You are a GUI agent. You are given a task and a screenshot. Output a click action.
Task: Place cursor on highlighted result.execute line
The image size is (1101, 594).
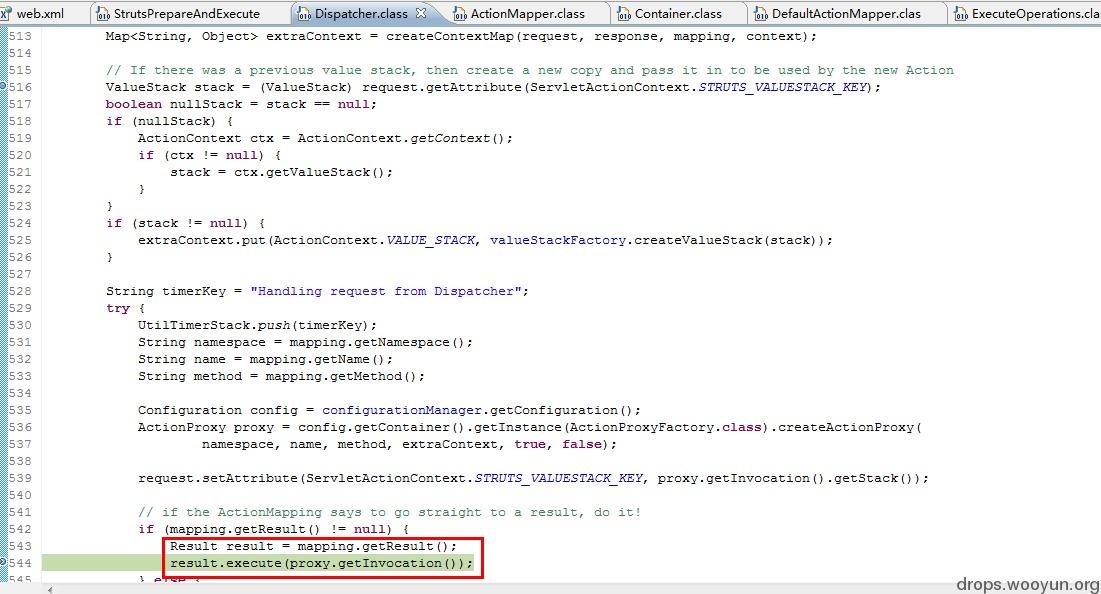point(321,563)
